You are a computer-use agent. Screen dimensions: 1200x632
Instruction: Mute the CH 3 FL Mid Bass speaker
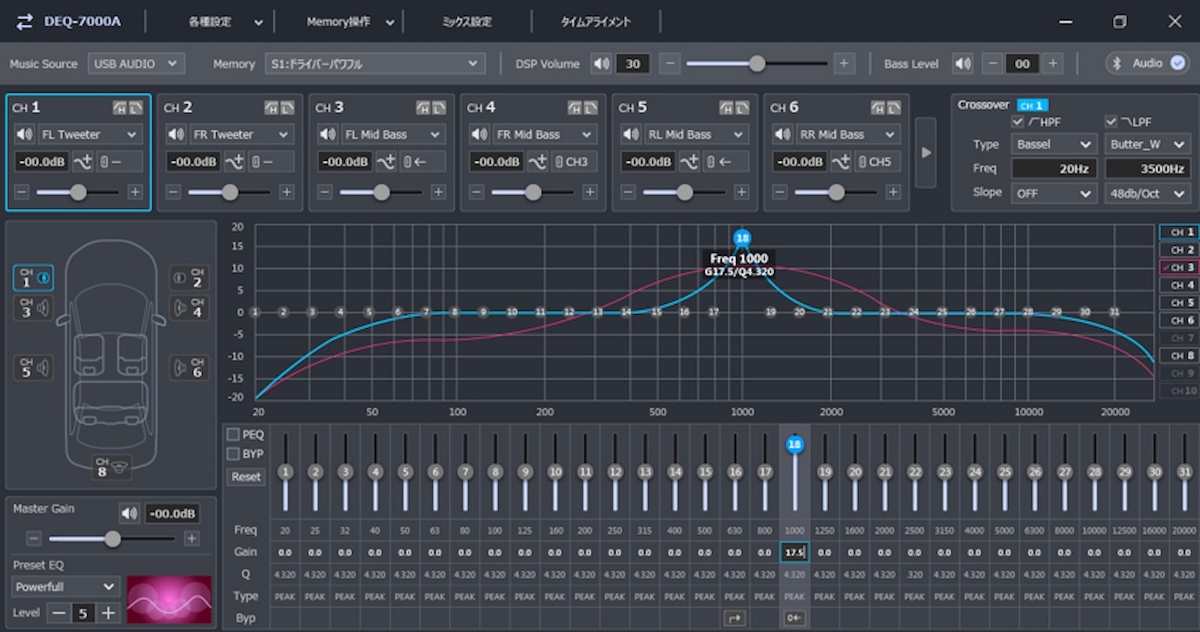[x=327, y=134]
